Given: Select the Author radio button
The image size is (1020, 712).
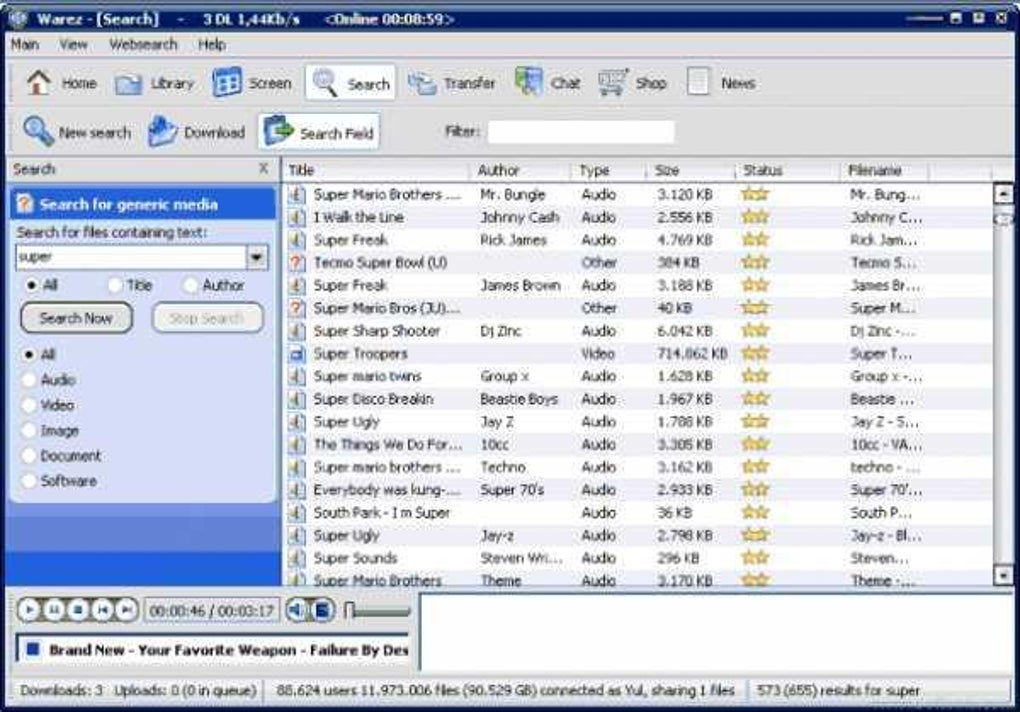Looking at the screenshot, I should [190, 285].
